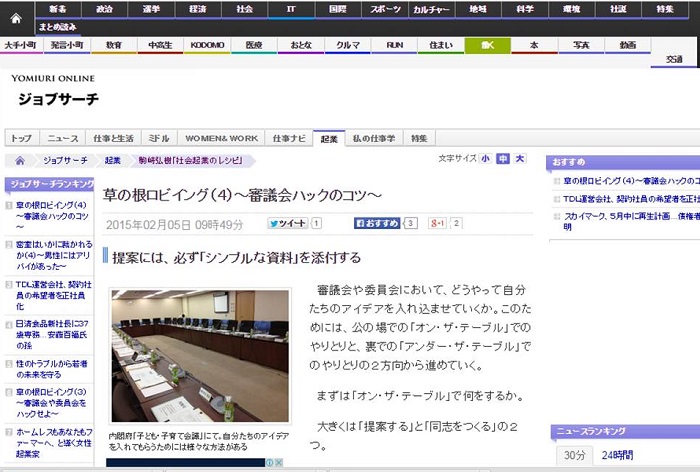Image resolution: width=700 pixels, height=472 pixels.
Task: Open the KODOMO channel
Action: 207,45
